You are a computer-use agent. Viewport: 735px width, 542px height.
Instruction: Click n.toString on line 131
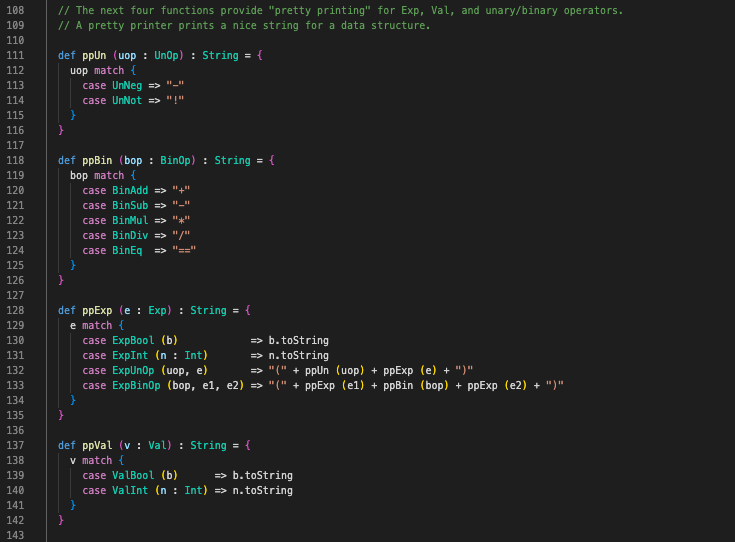pos(299,355)
